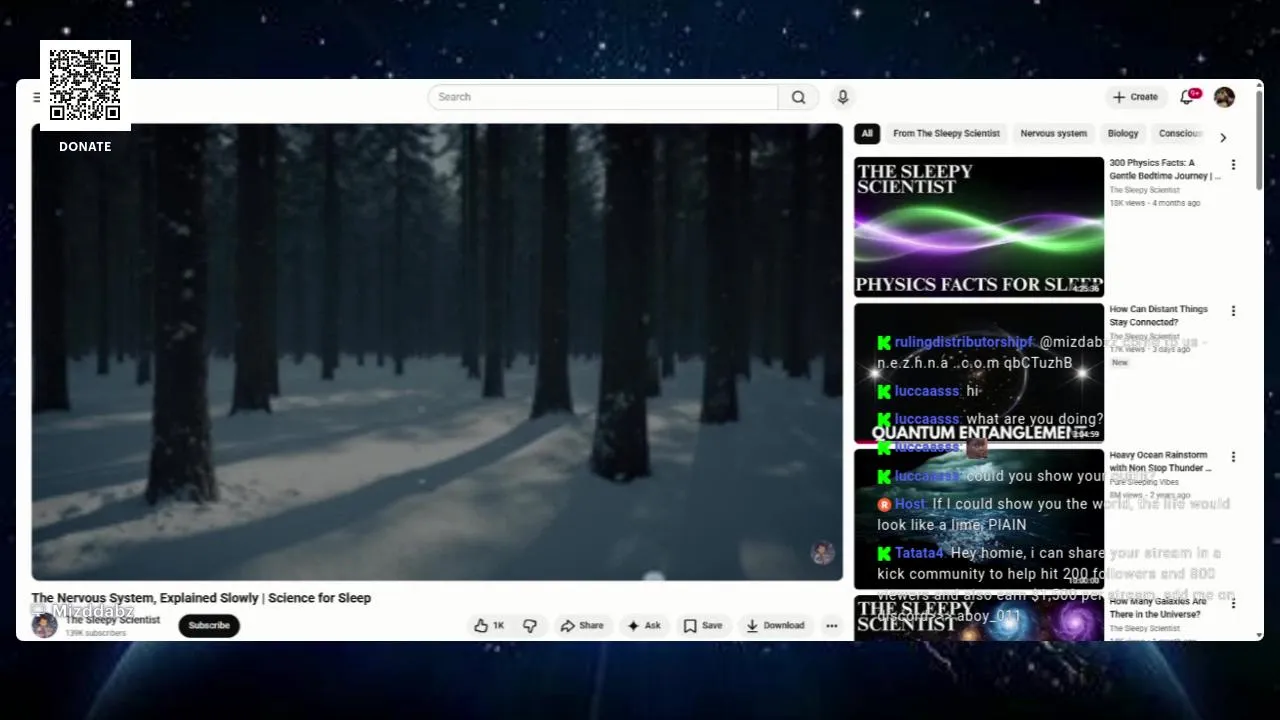Share the video

tap(582, 626)
